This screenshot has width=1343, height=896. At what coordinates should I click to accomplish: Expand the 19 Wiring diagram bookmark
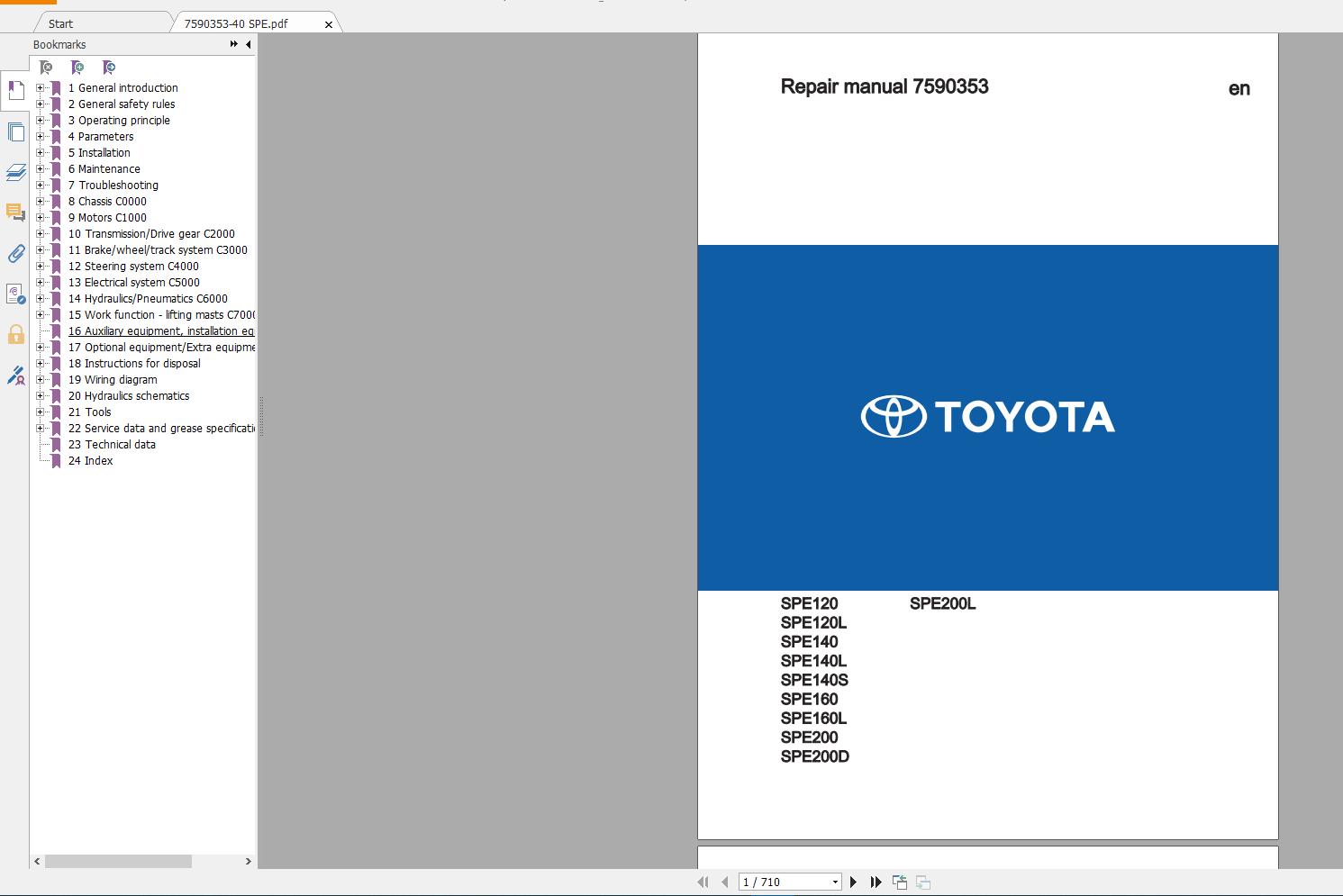coord(40,379)
